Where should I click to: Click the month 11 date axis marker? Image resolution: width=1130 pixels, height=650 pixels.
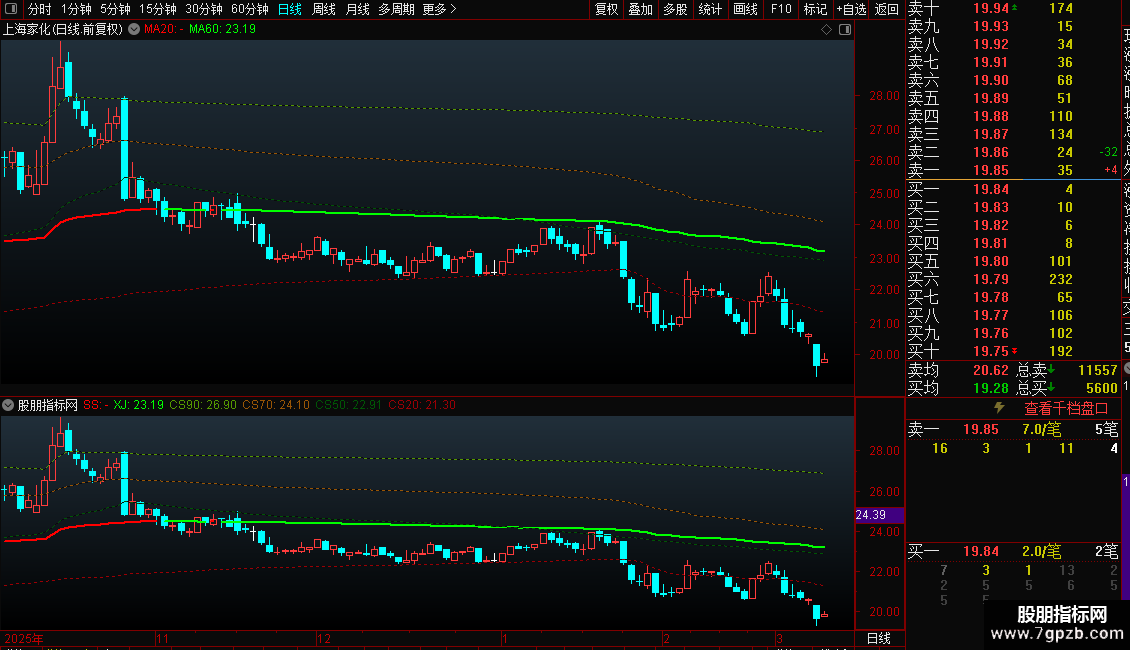162,638
